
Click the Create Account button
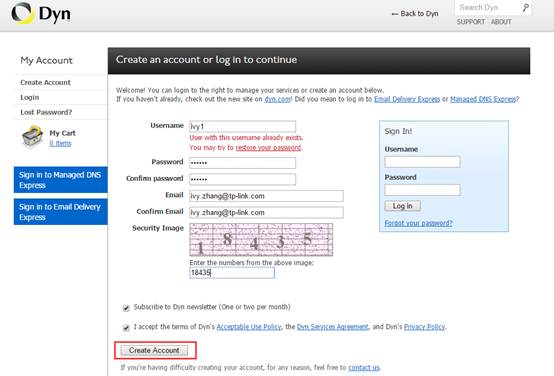point(154,350)
